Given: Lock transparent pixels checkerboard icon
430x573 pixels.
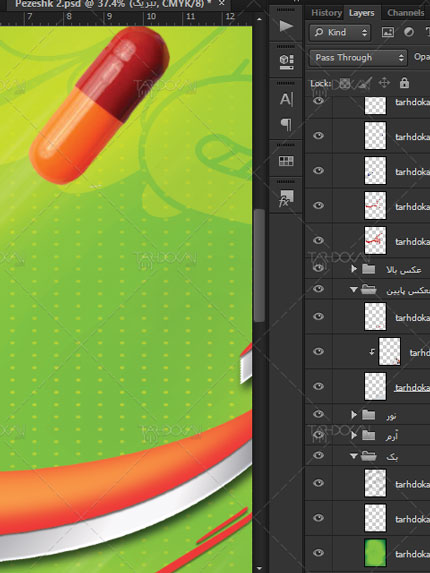Looking at the screenshot, I should click(344, 83).
